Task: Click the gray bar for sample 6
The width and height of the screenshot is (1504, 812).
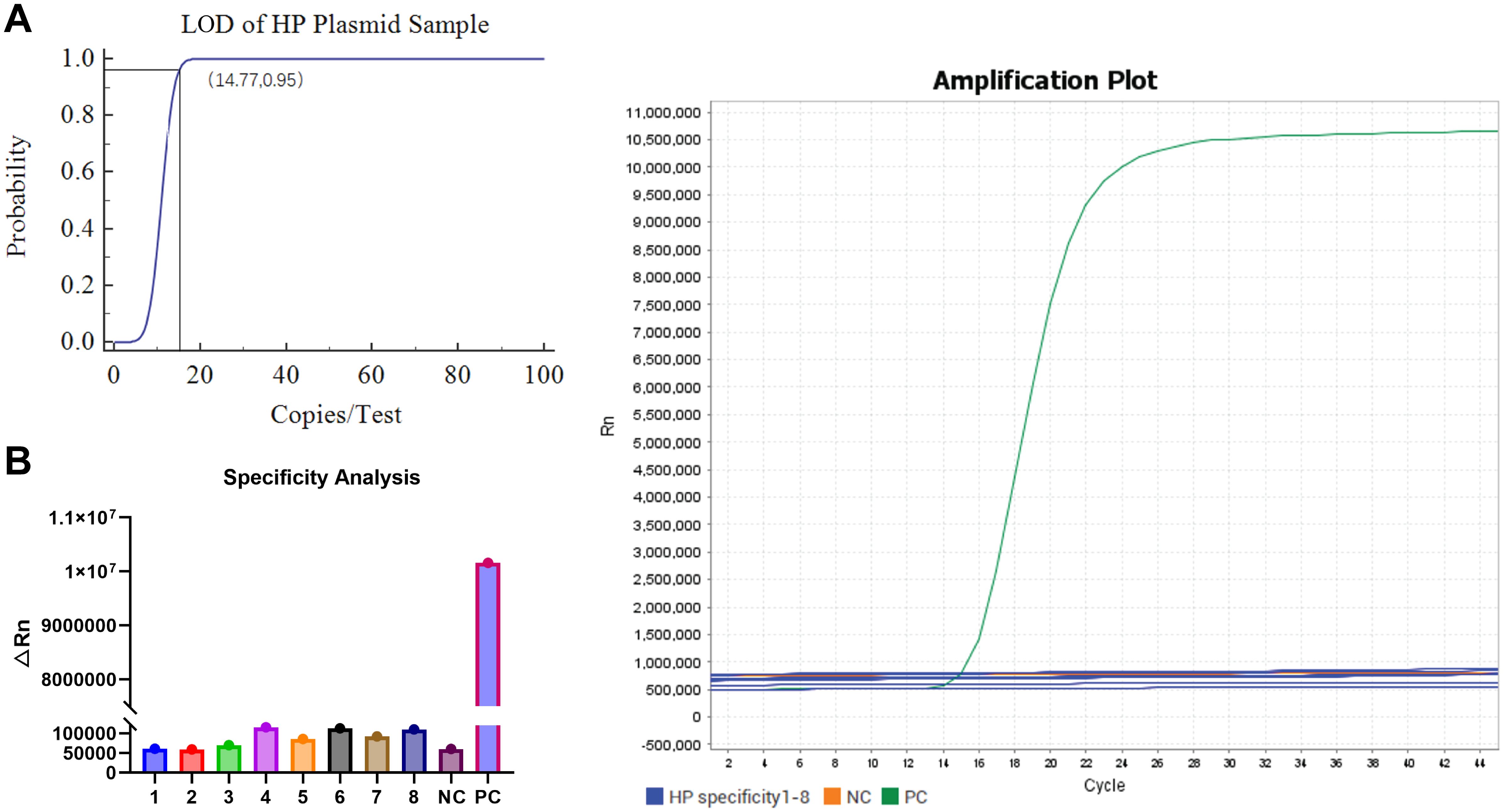Action: (x=340, y=750)
